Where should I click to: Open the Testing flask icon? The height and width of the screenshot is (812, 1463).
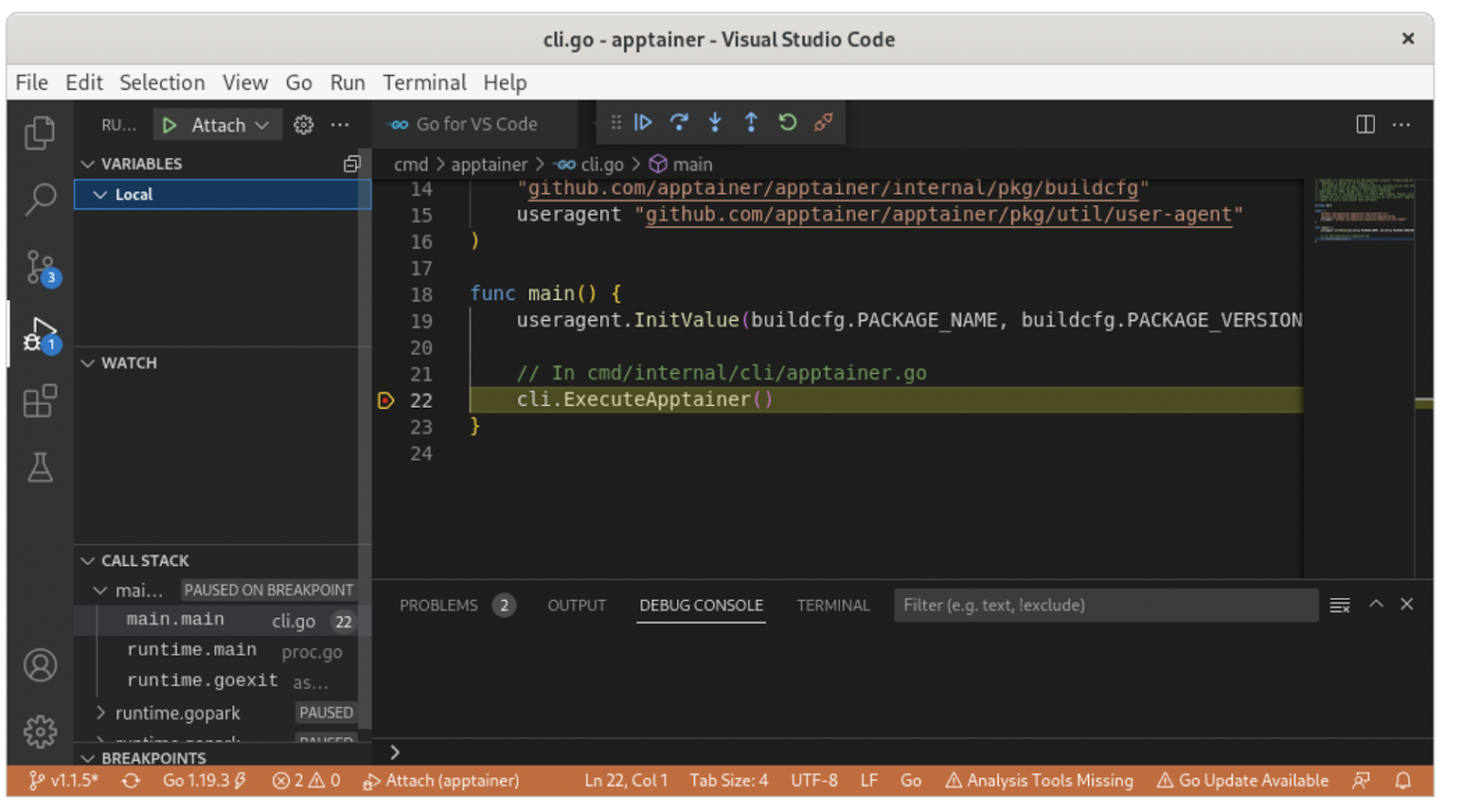coord(39,467)
